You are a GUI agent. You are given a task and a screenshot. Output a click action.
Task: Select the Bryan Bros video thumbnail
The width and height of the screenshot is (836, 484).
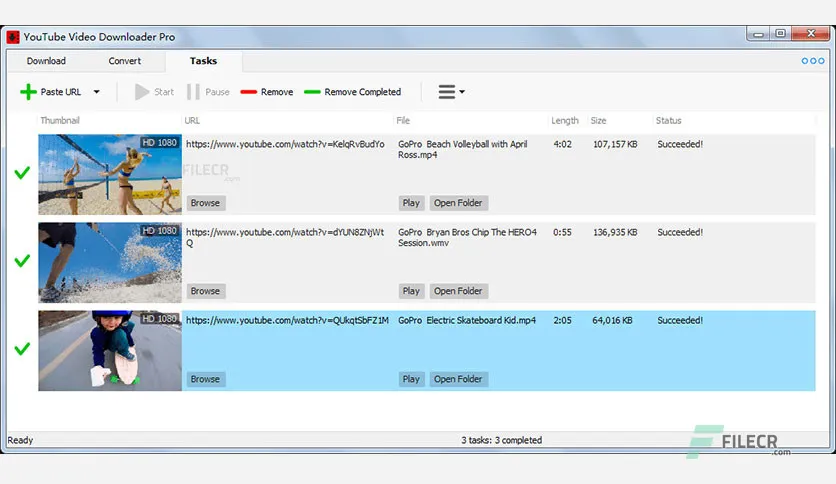click(x=110, y=262)
